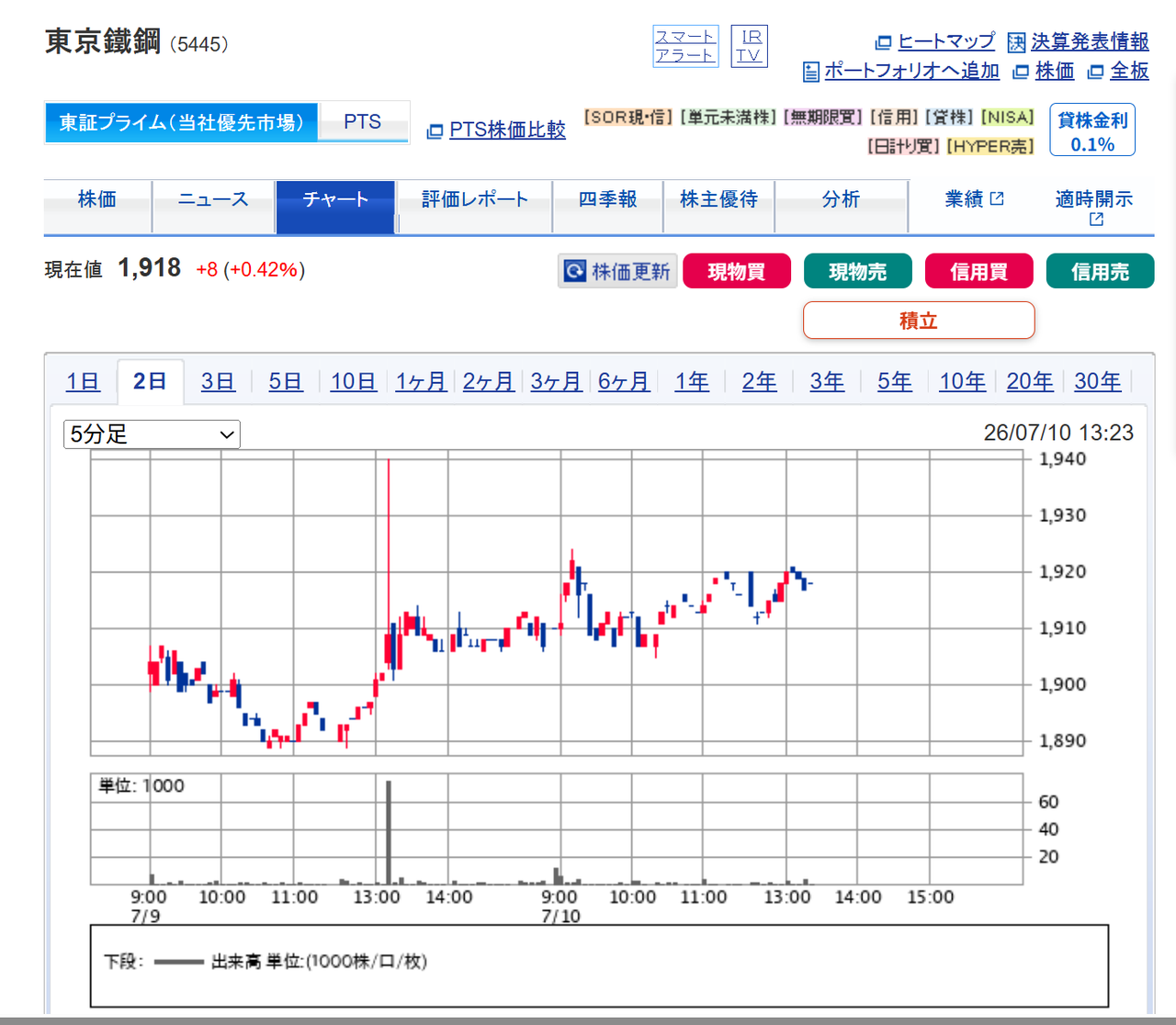1176x1025 pixels.
Task: Open the 業績 external tab
Action: click(974, 199)
